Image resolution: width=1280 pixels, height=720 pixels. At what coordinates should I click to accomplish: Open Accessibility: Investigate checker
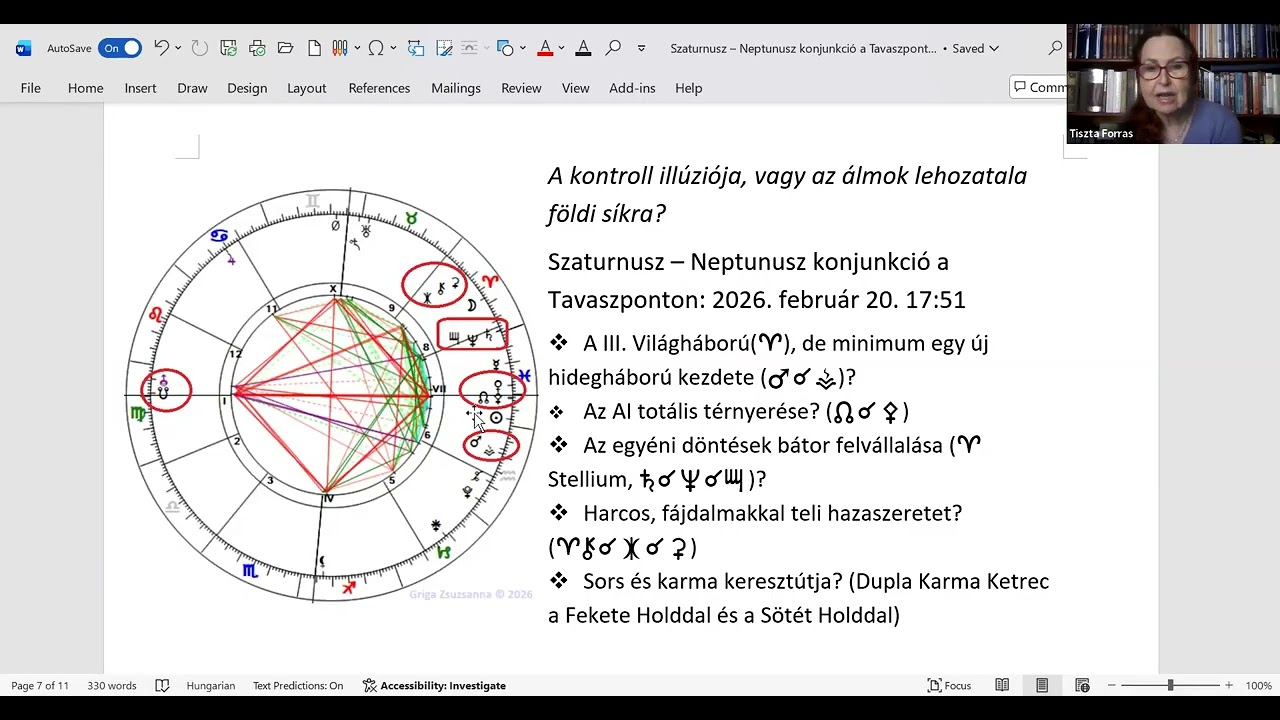(x=434, y=686)
